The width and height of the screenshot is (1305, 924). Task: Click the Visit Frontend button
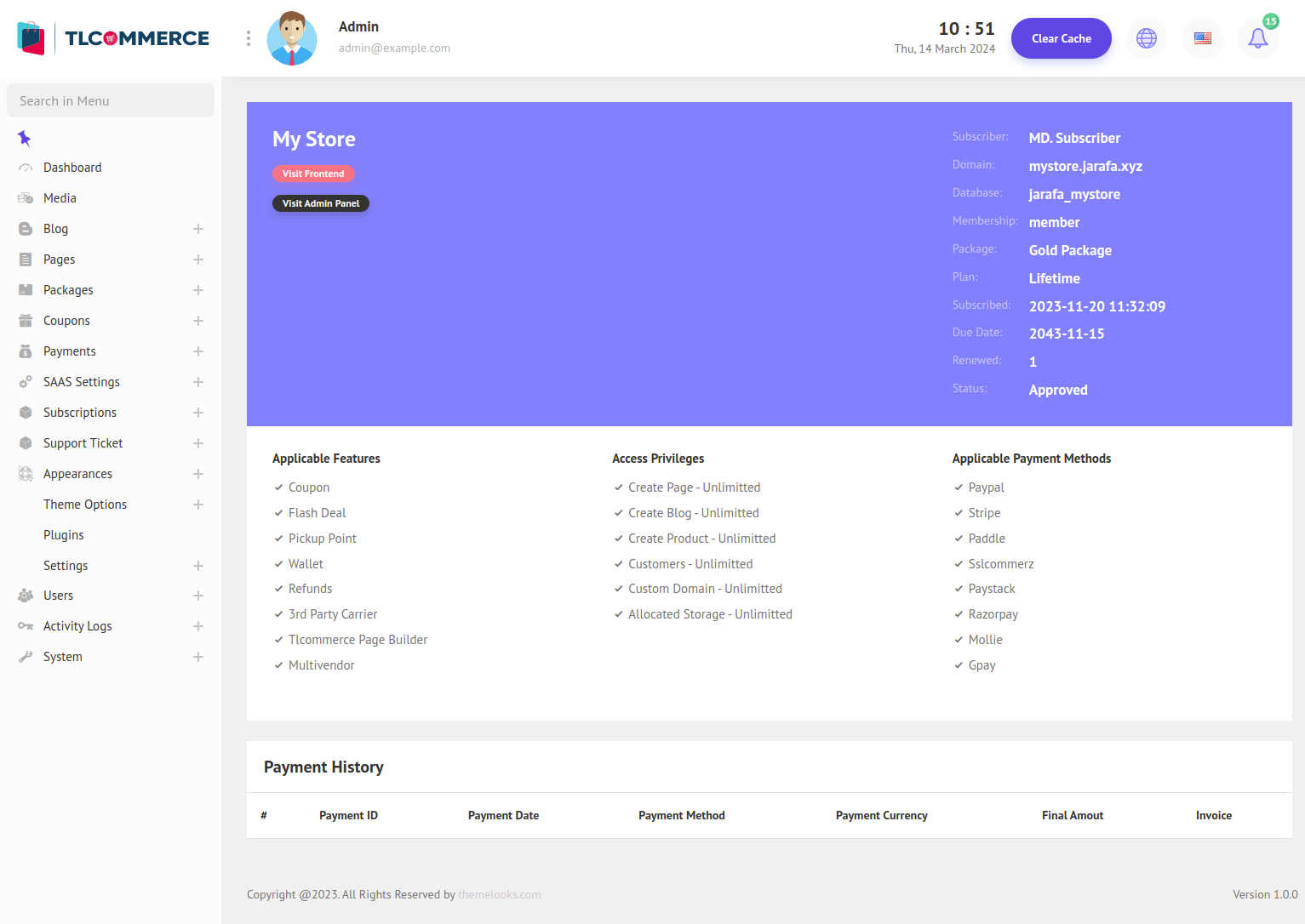click(x=313, y=174)
